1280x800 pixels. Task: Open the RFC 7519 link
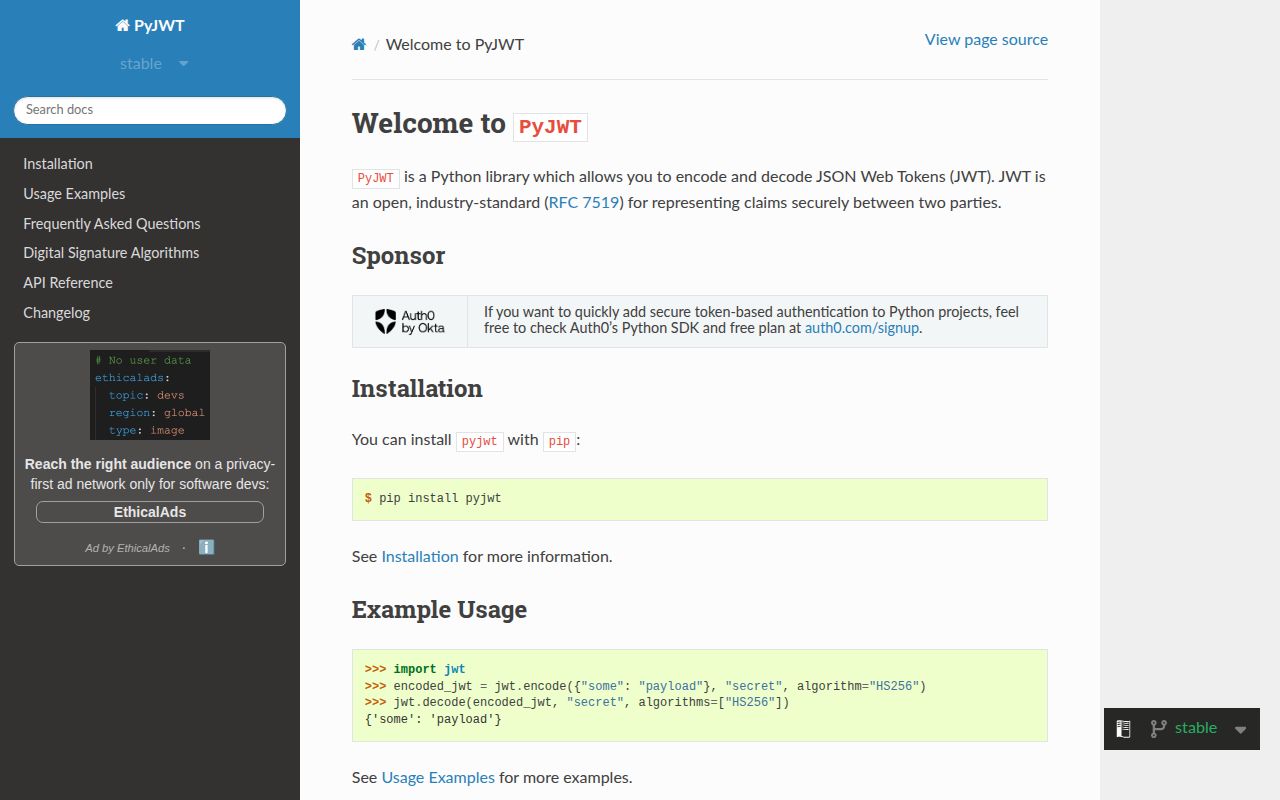[584, 203]
